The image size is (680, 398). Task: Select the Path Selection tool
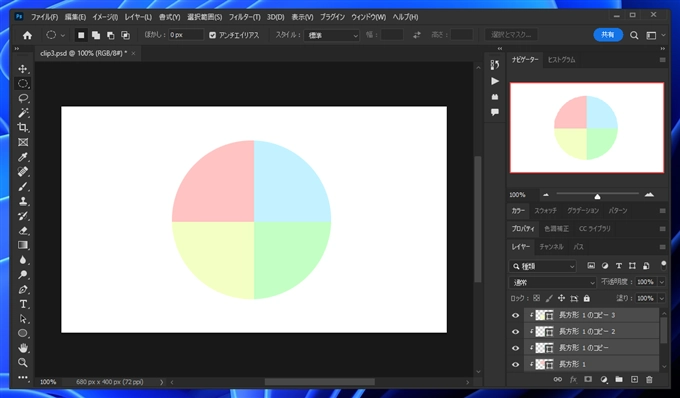pos(23,319)
